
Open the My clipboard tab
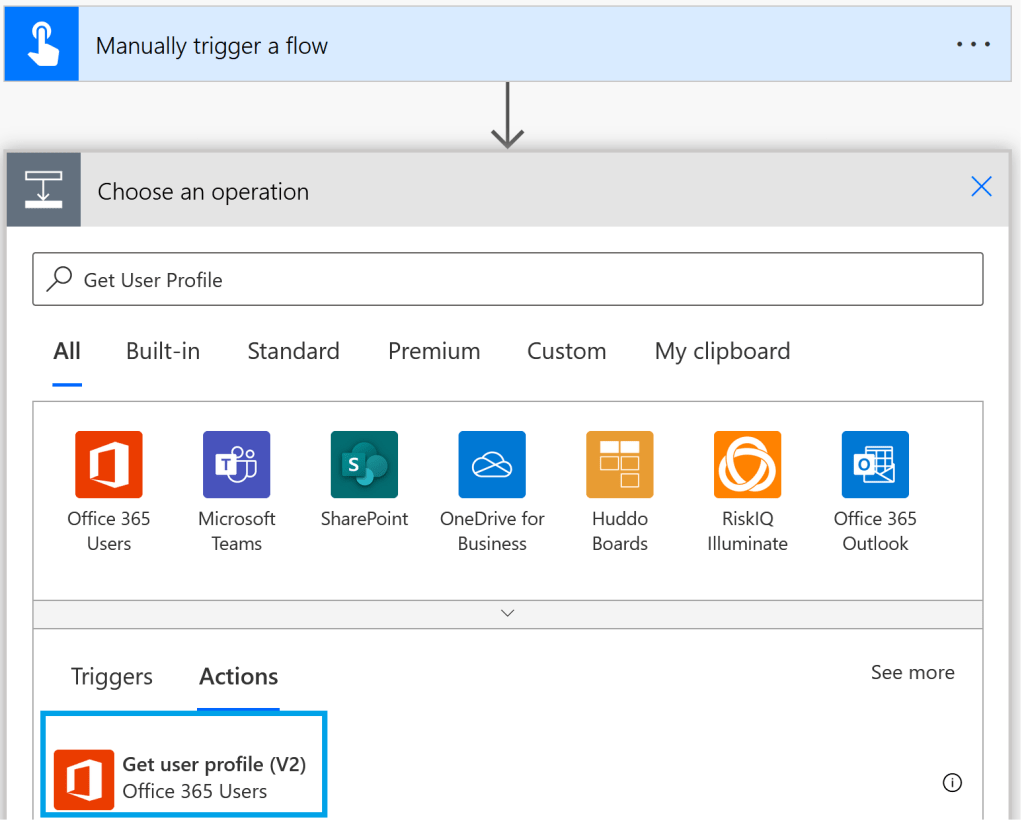[x=722, y=351]
